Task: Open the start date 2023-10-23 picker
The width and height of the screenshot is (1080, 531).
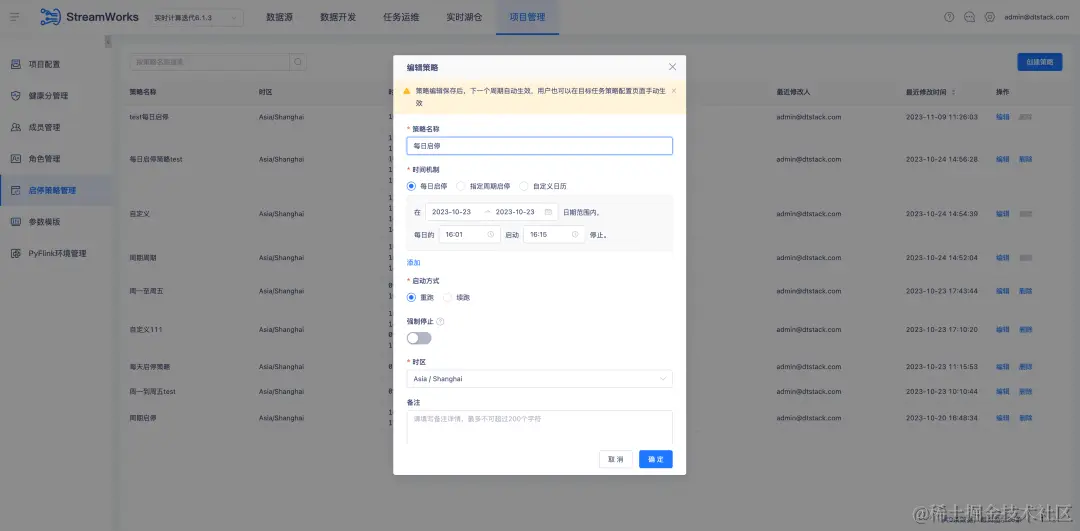Action: pyautogui.click(x=451, y=212)
